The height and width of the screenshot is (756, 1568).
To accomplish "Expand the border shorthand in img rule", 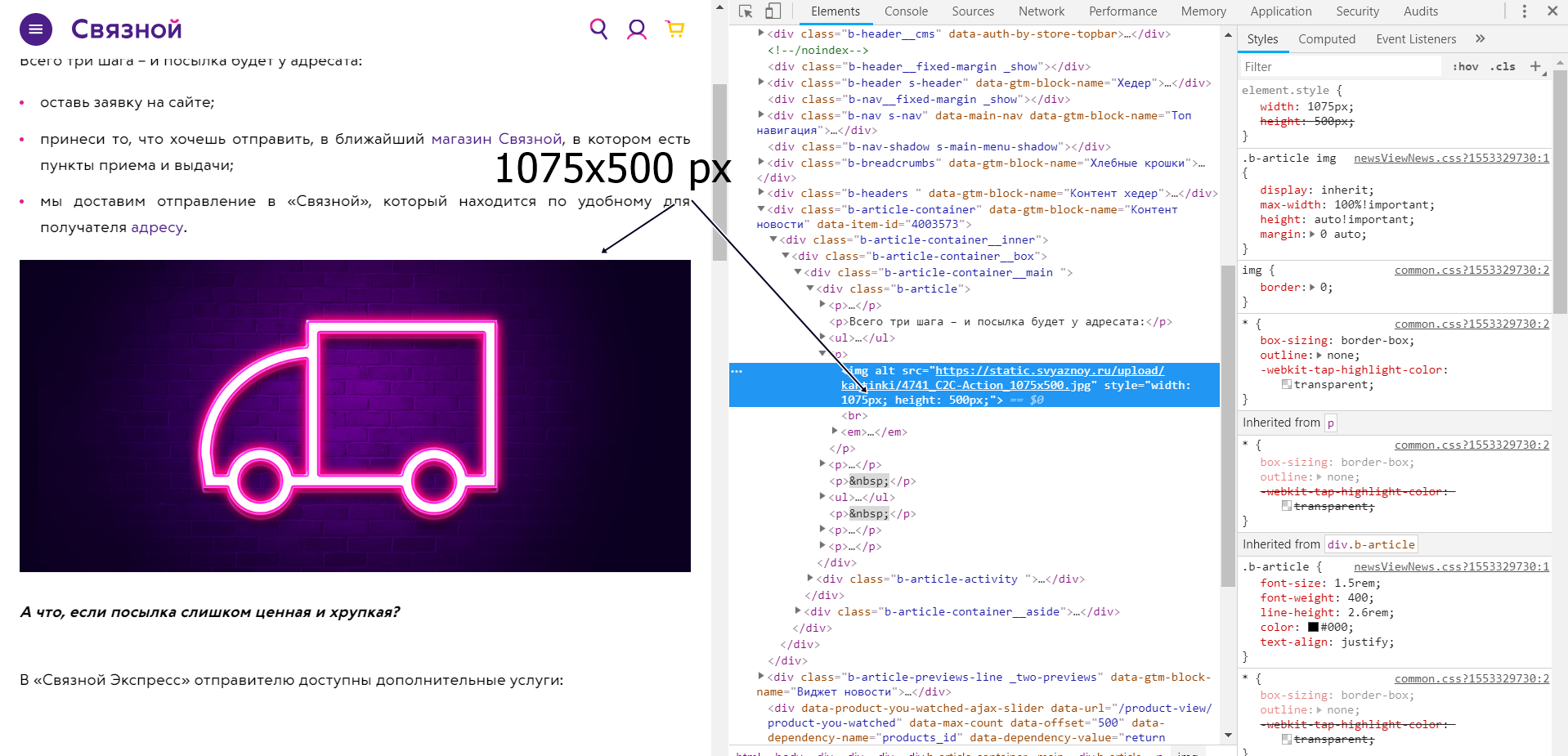I will pos(1313,287).
